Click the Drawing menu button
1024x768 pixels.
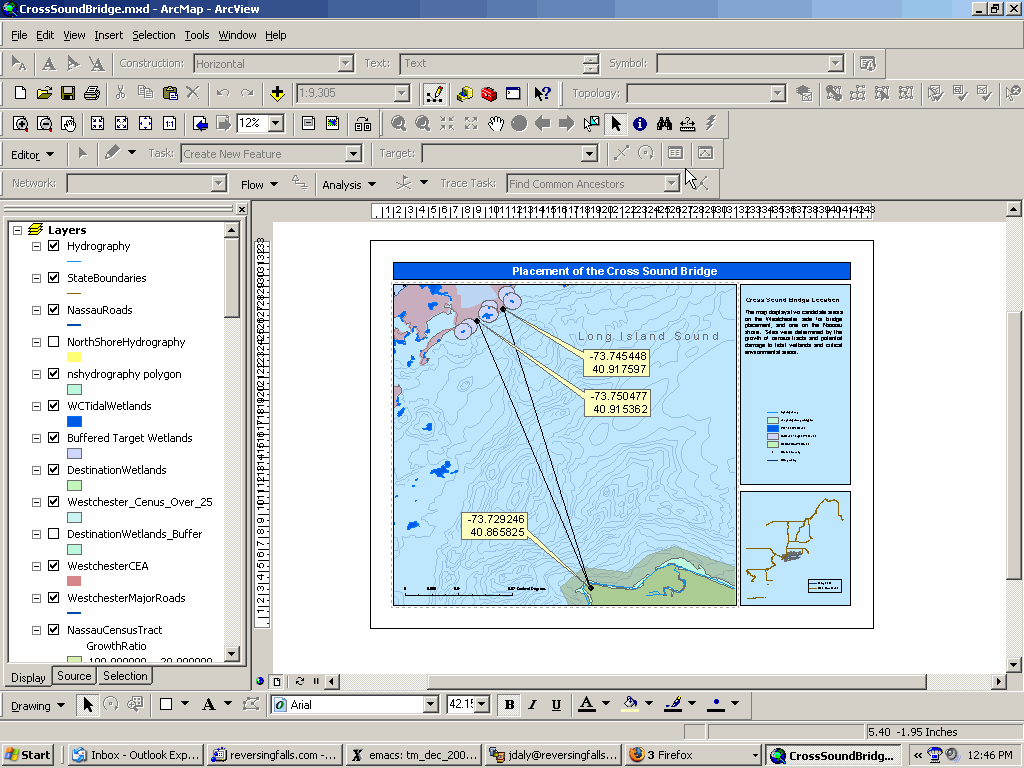(x=38, y=705)
